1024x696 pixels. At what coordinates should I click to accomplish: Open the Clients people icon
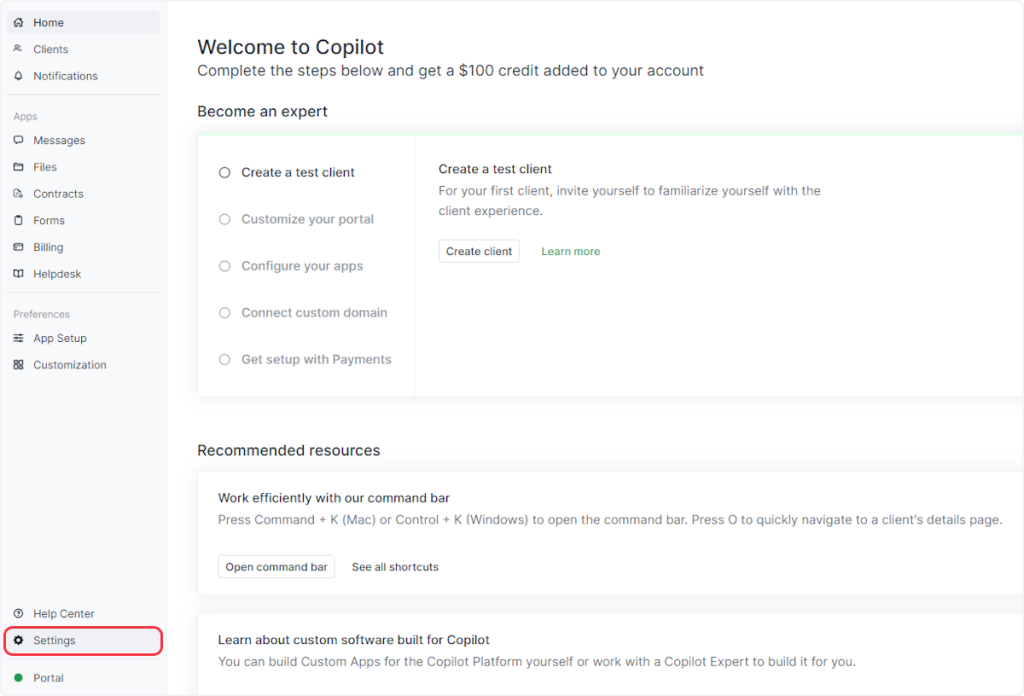coord(18,49)
